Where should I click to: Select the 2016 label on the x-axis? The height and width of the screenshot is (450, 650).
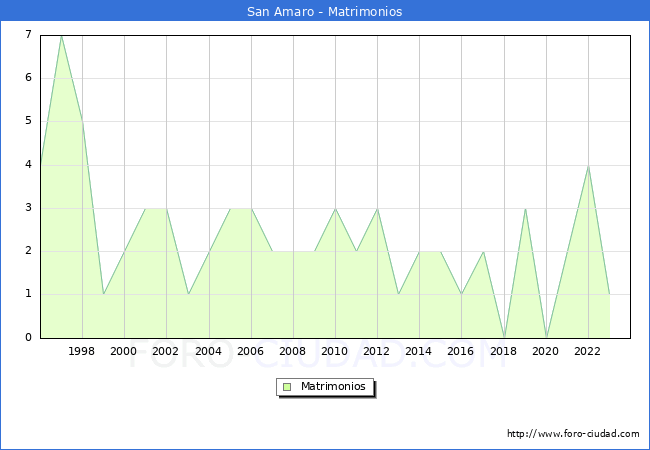pyautogui.click(x=461, y=351)
